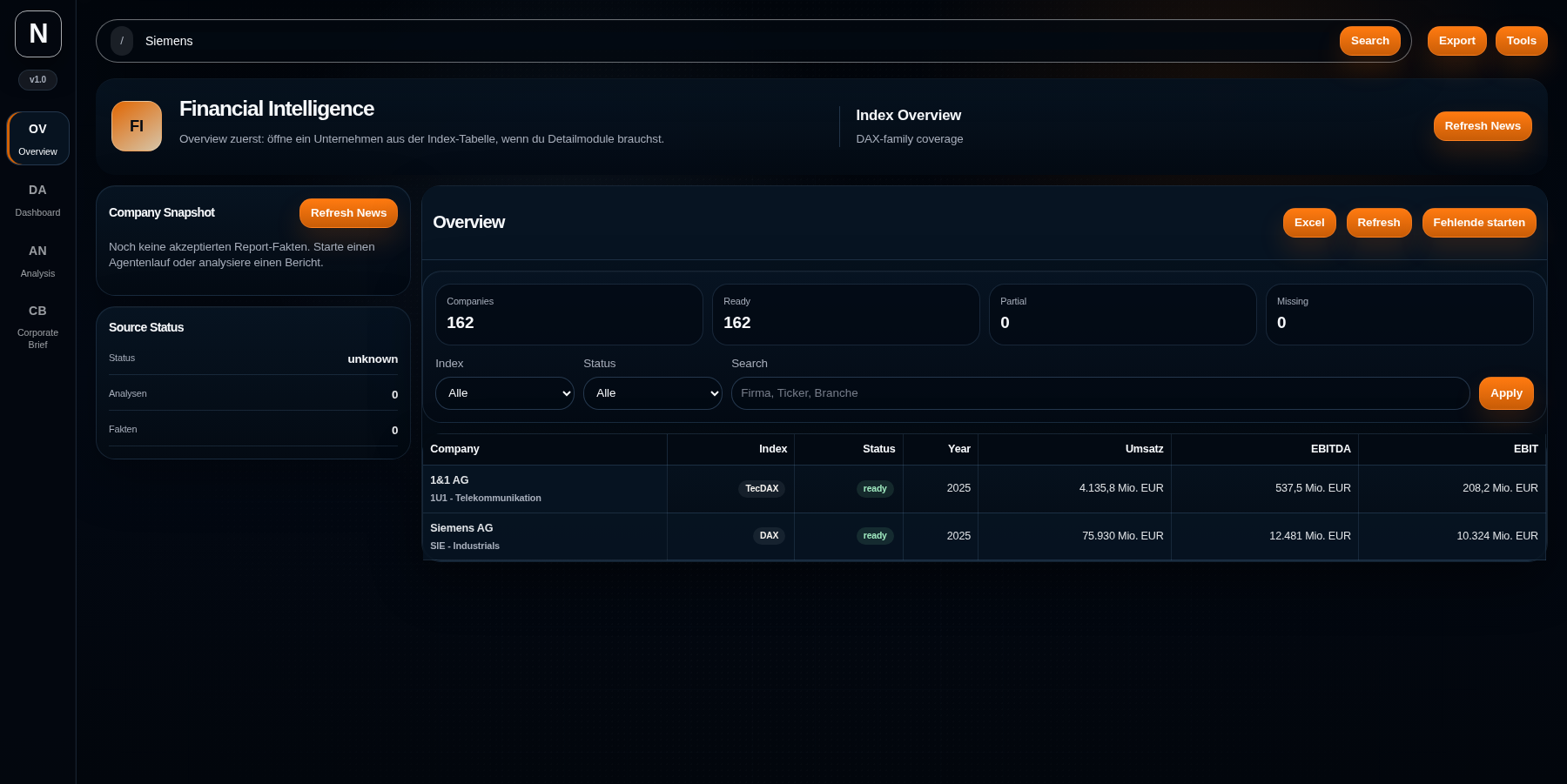
Task: Click the slash shortcut icon in search bar
Action: [x=122, y=41]
